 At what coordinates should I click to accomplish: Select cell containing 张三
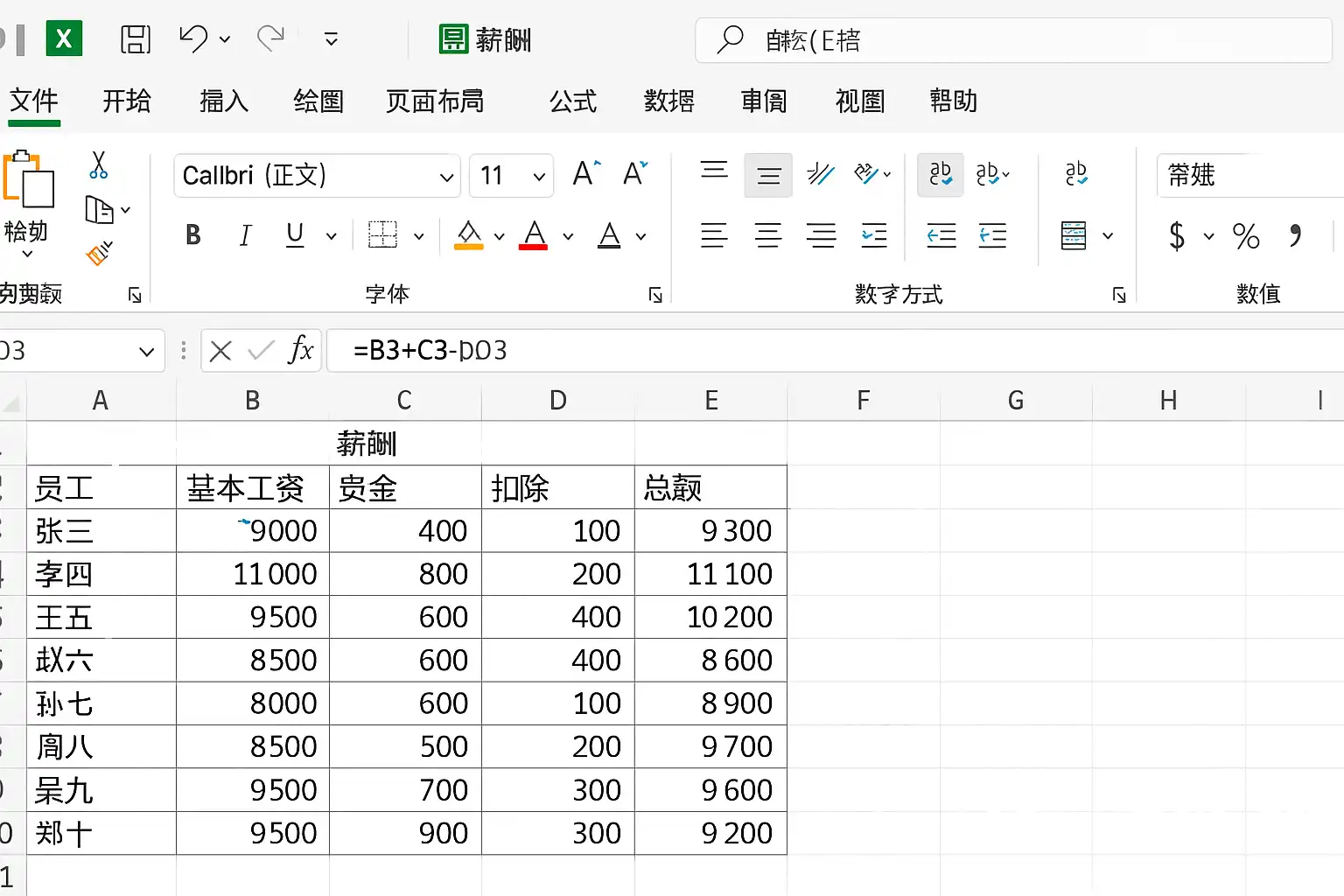click(x=101, y=531)
